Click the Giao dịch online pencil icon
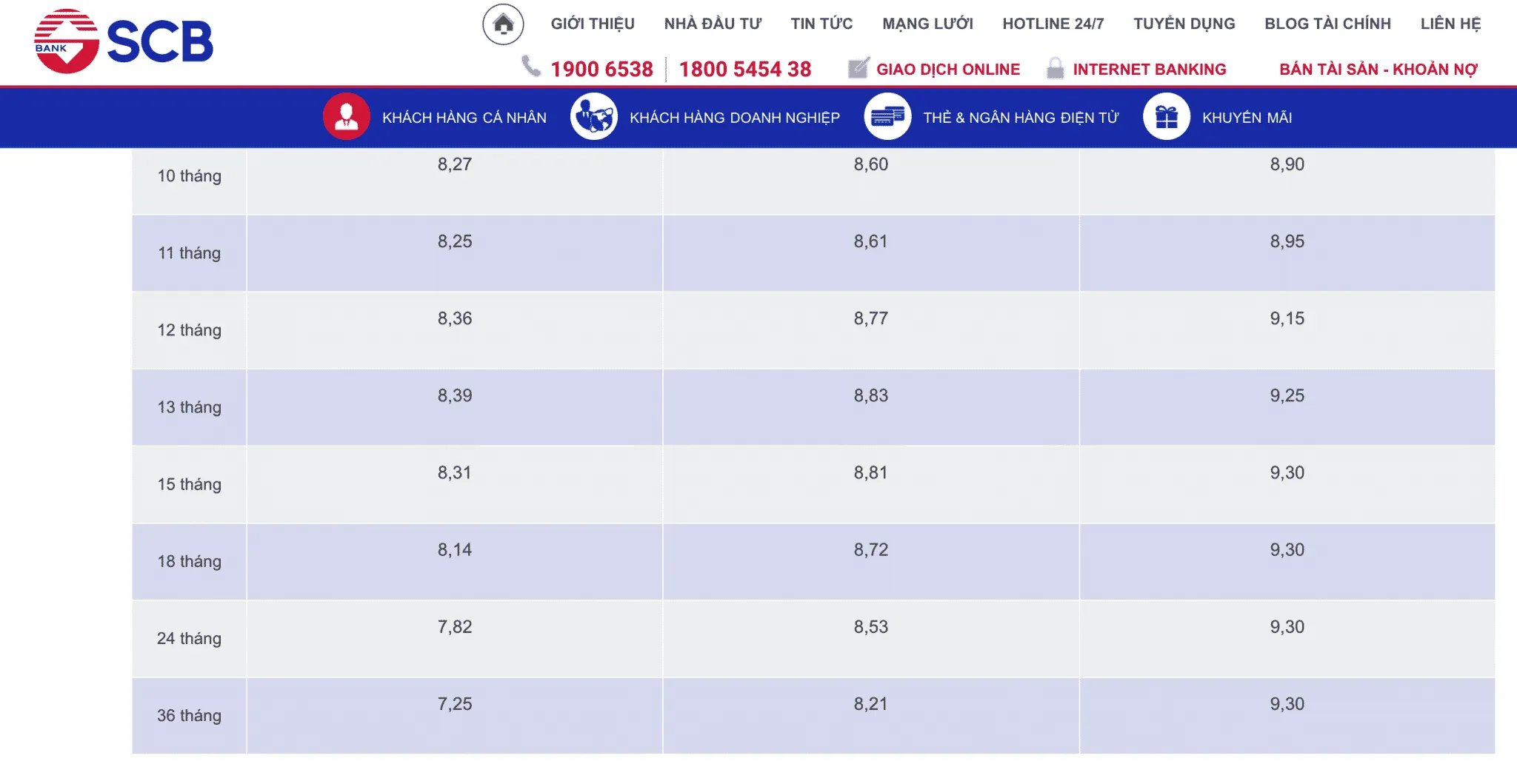 click(858, 68)
